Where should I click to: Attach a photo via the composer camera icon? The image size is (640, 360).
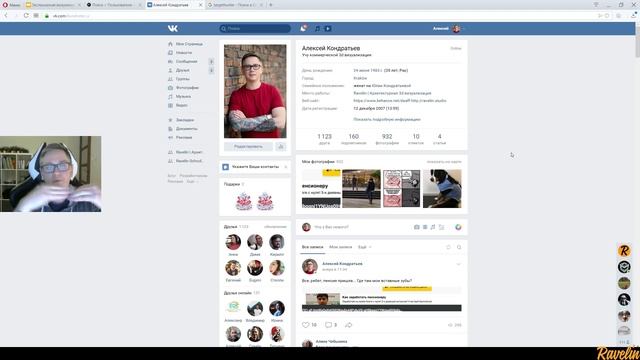(416, 227)
